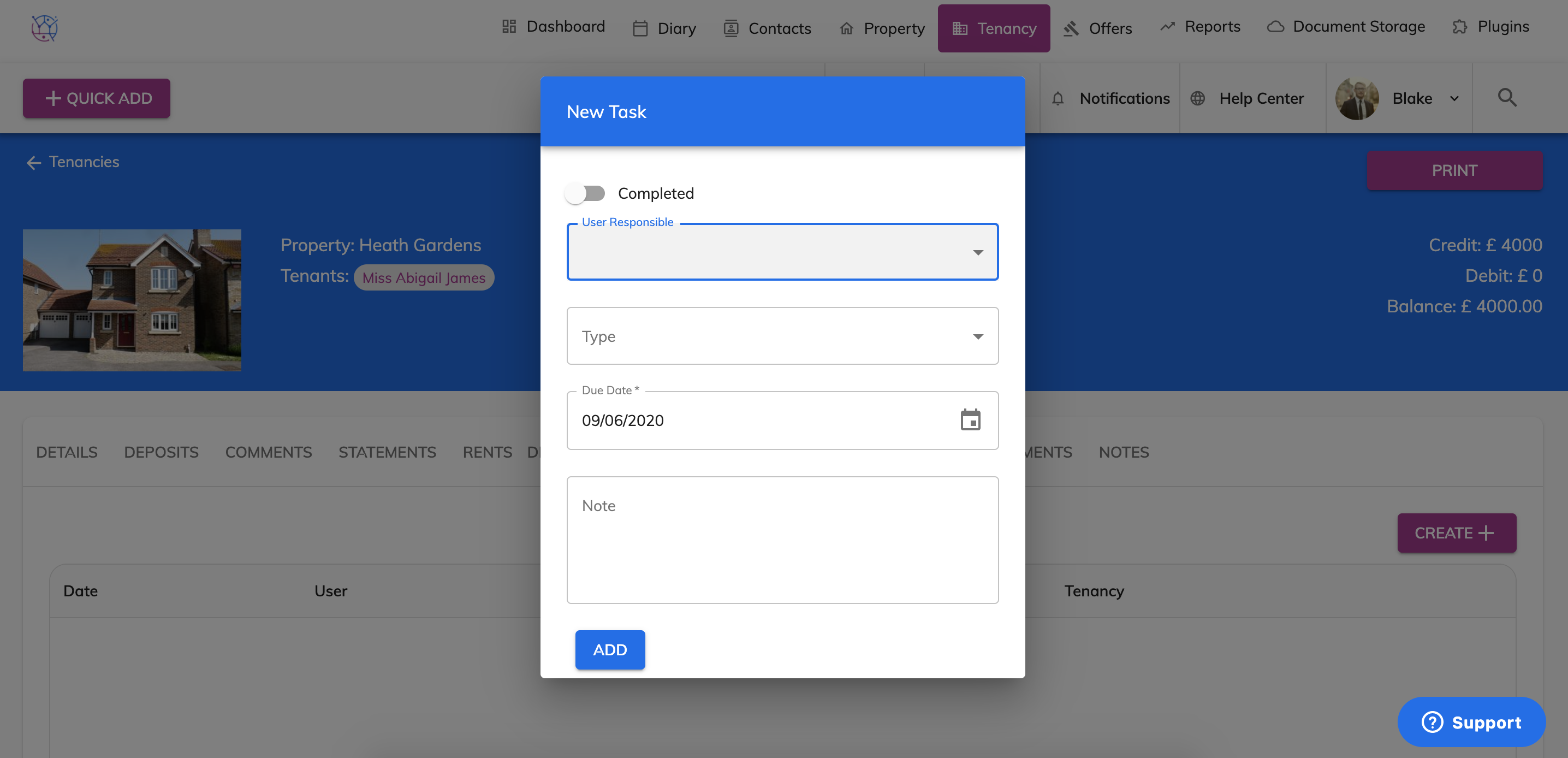Click the Miss Abigail James tenant chip
The image size is (1568, 758).
pos(424,277)
